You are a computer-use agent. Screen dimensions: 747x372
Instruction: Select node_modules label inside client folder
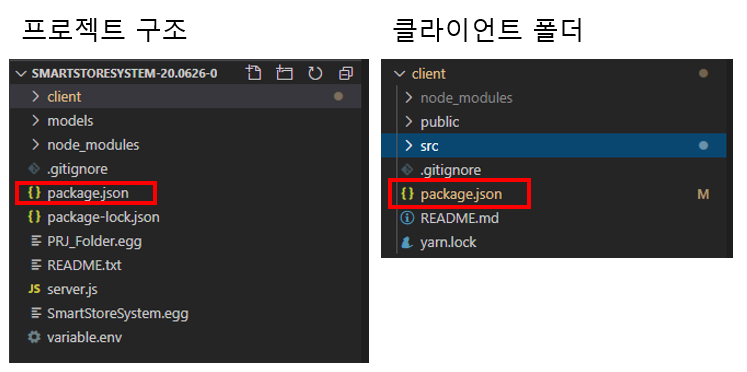466,98
